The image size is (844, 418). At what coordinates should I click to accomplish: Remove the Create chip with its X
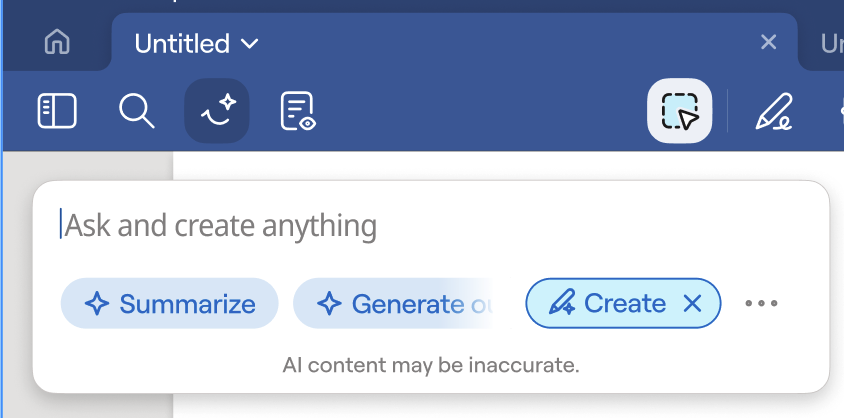692,303
